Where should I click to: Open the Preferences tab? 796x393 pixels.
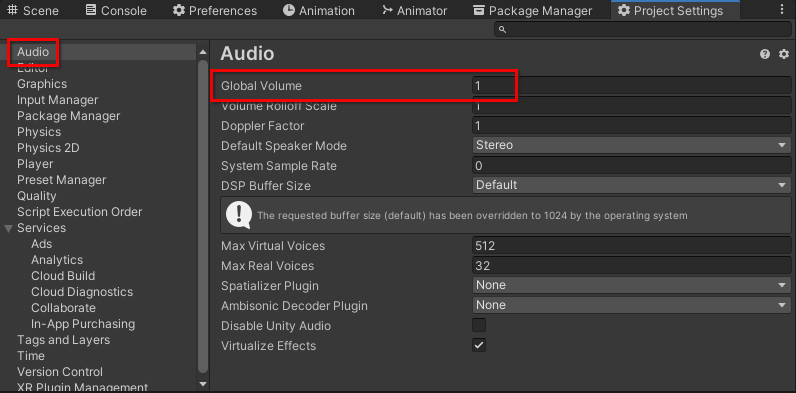tap(215, 10)
